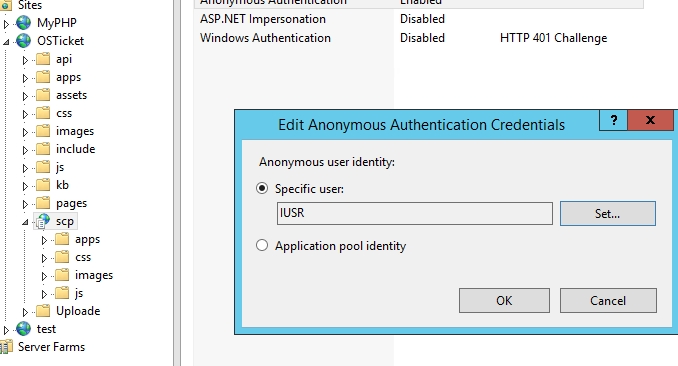Click Cancel in the credentials dialog

click(608, 300)
